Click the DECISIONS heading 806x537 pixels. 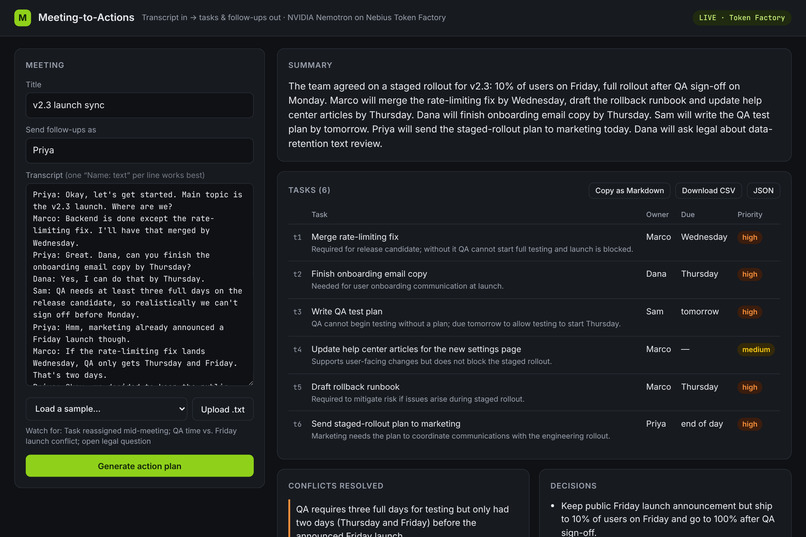tap(573, 486)
